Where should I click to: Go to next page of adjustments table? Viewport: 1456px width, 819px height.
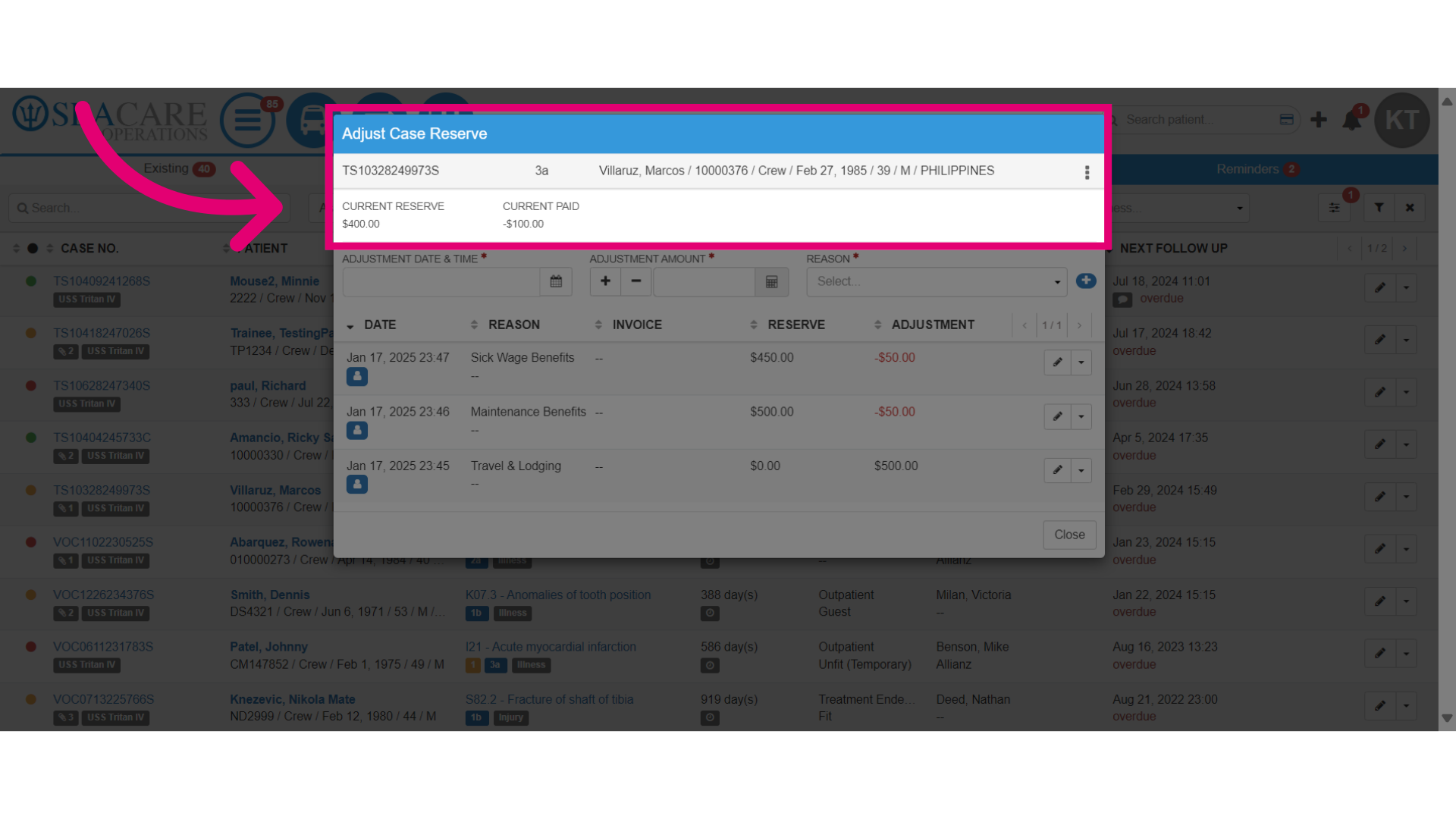coord(1079,325)
